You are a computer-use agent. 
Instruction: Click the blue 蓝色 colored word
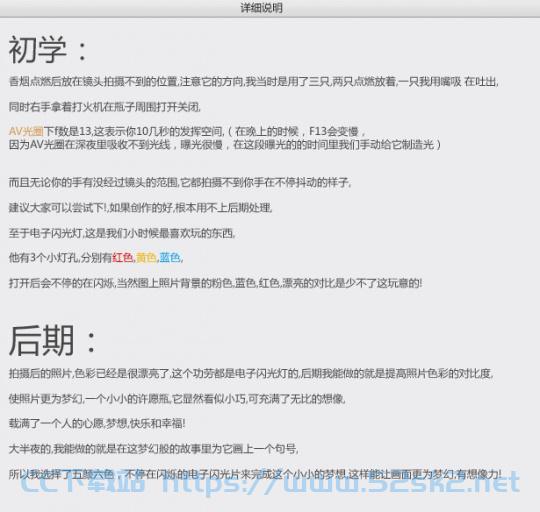[x=170, y=257]
